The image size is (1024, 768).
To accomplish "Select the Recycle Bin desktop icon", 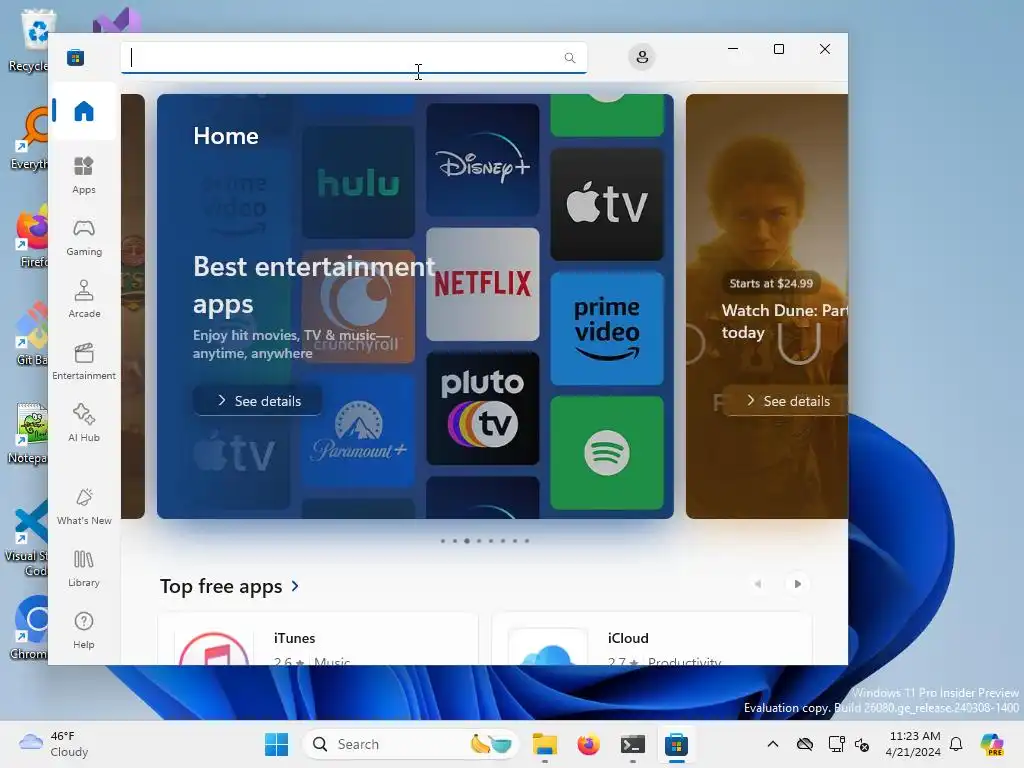I will tap(30, 40).
